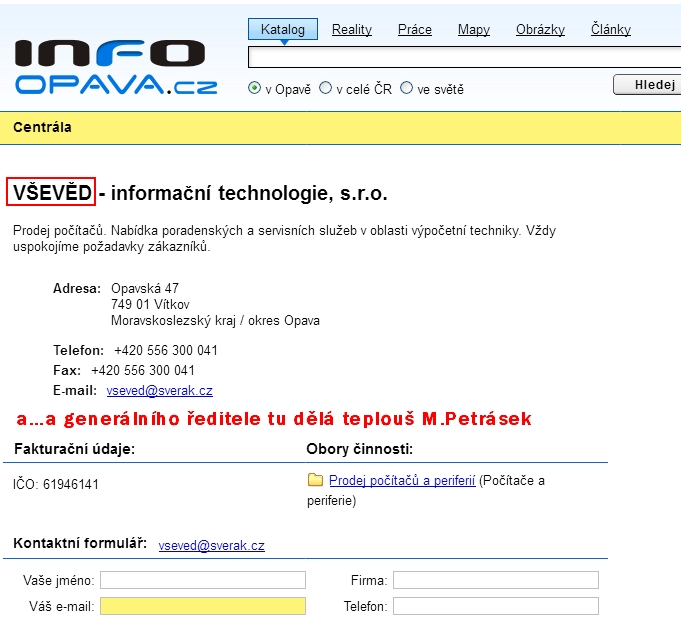Click the Telefon number +420 556 300 041
The image size is (681, 625).
(x=166, y=350)
